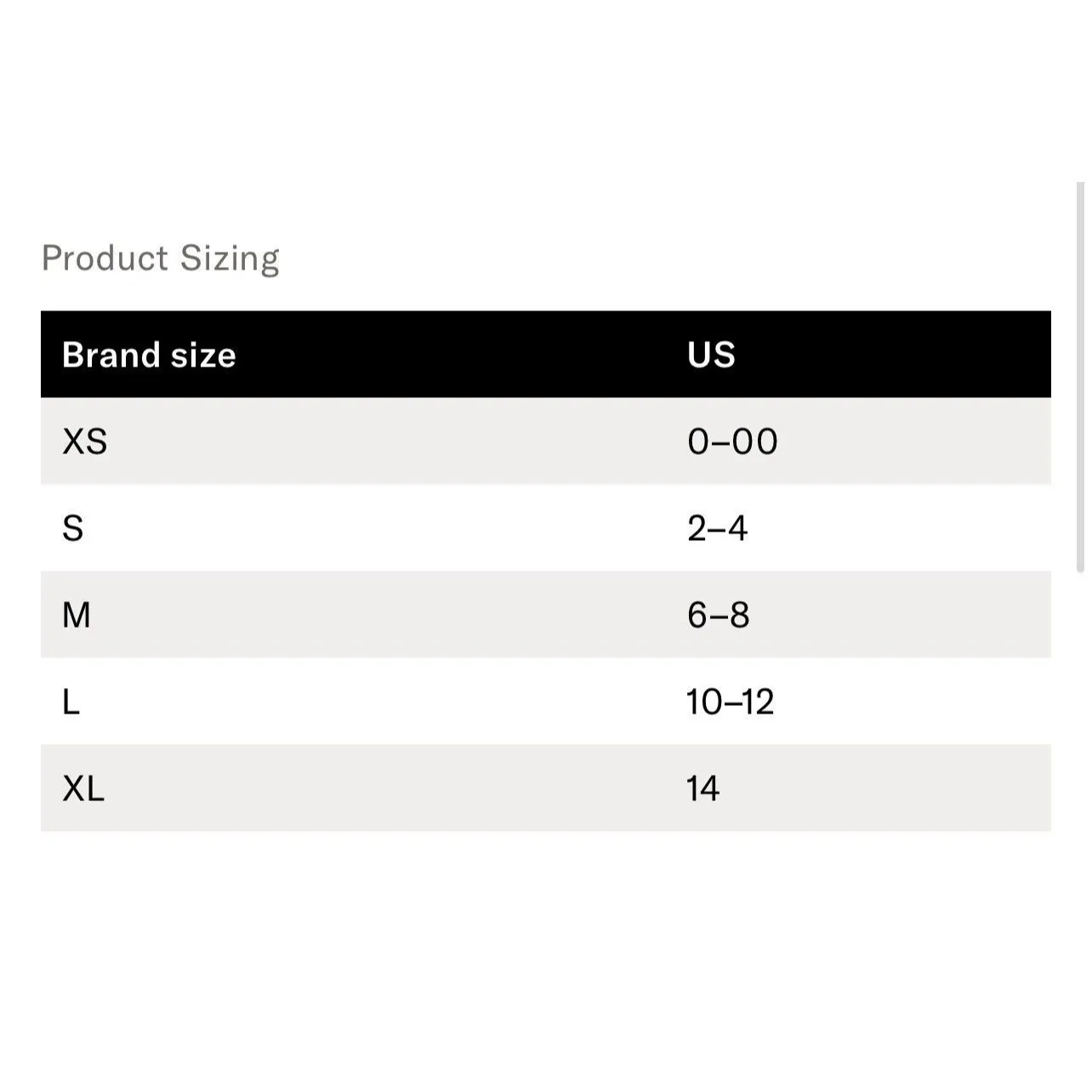Click the word 'Sizing' in the heading

point(230,259)
